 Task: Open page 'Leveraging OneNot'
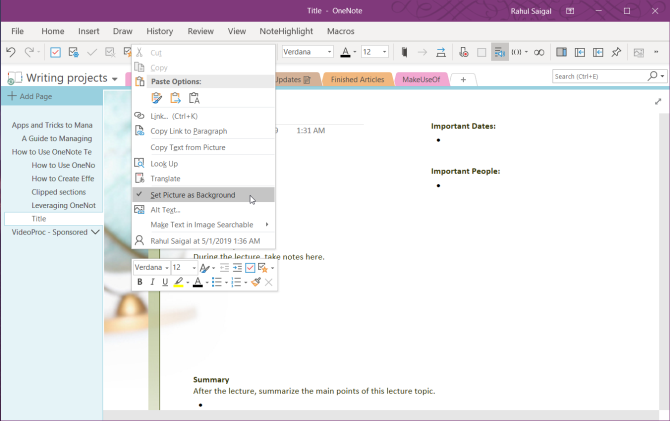pyautogui.click(x=63, y=206)
